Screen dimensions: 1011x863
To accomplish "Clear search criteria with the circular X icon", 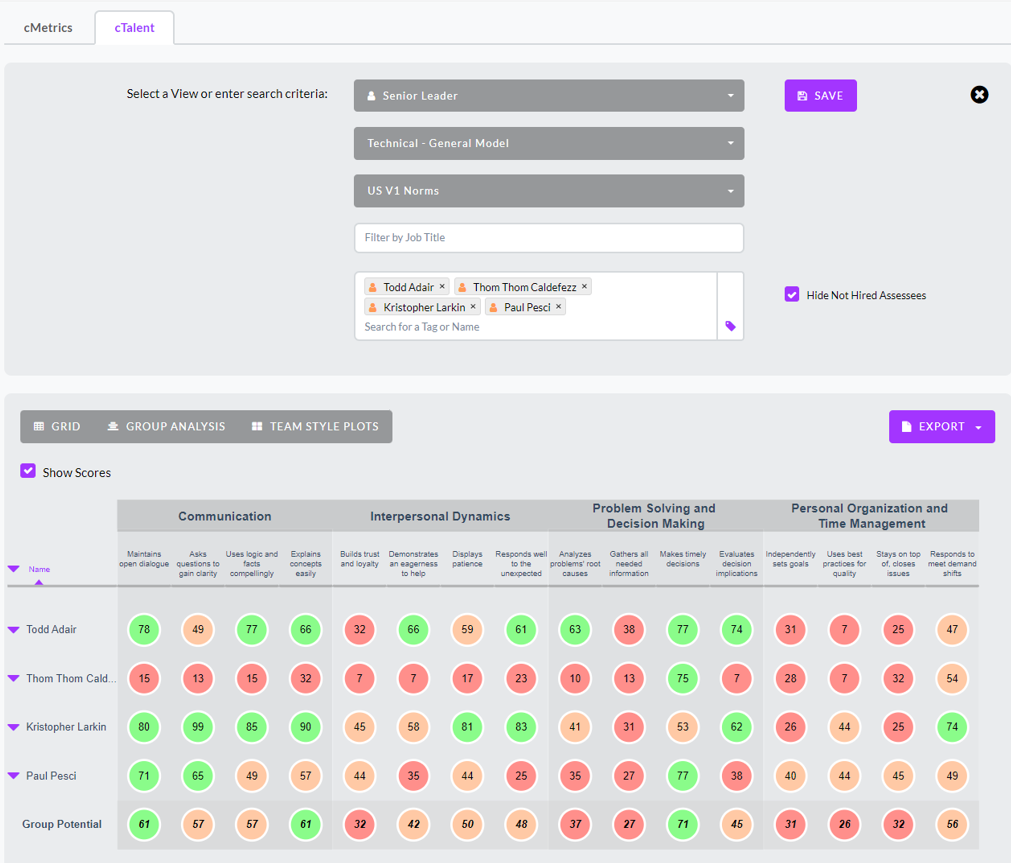I will pyautogui.click(x=979, y=95).
